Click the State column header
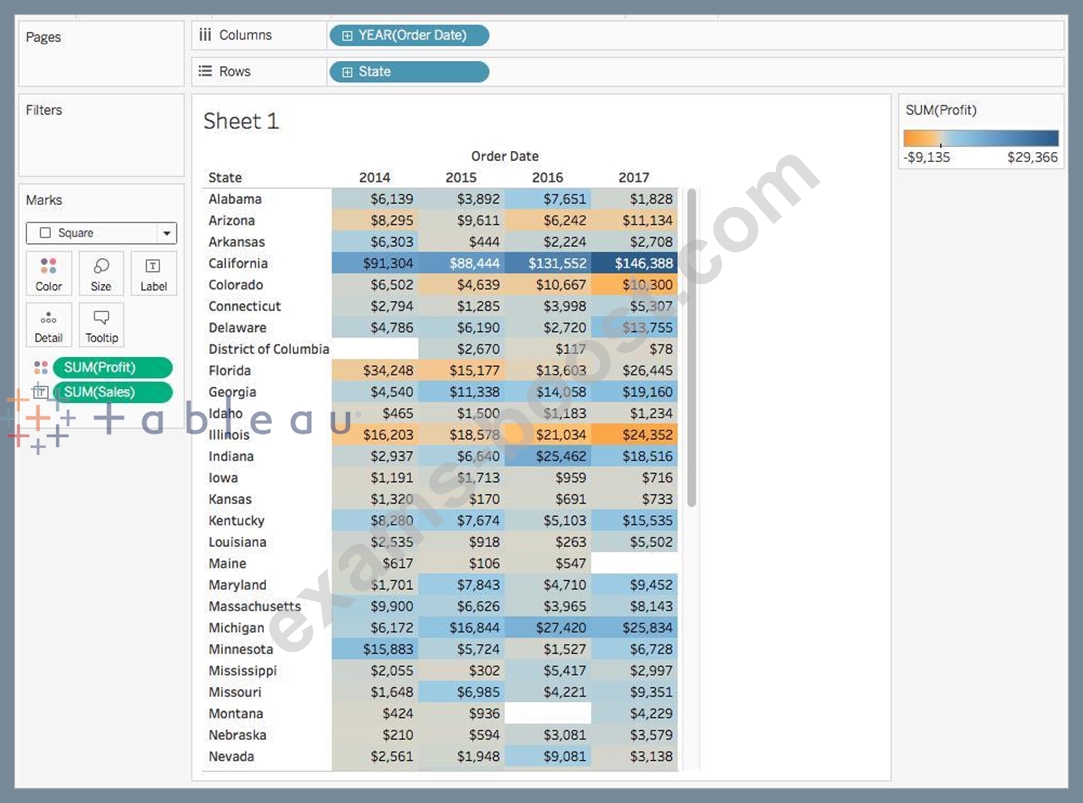 click(225, 177)
